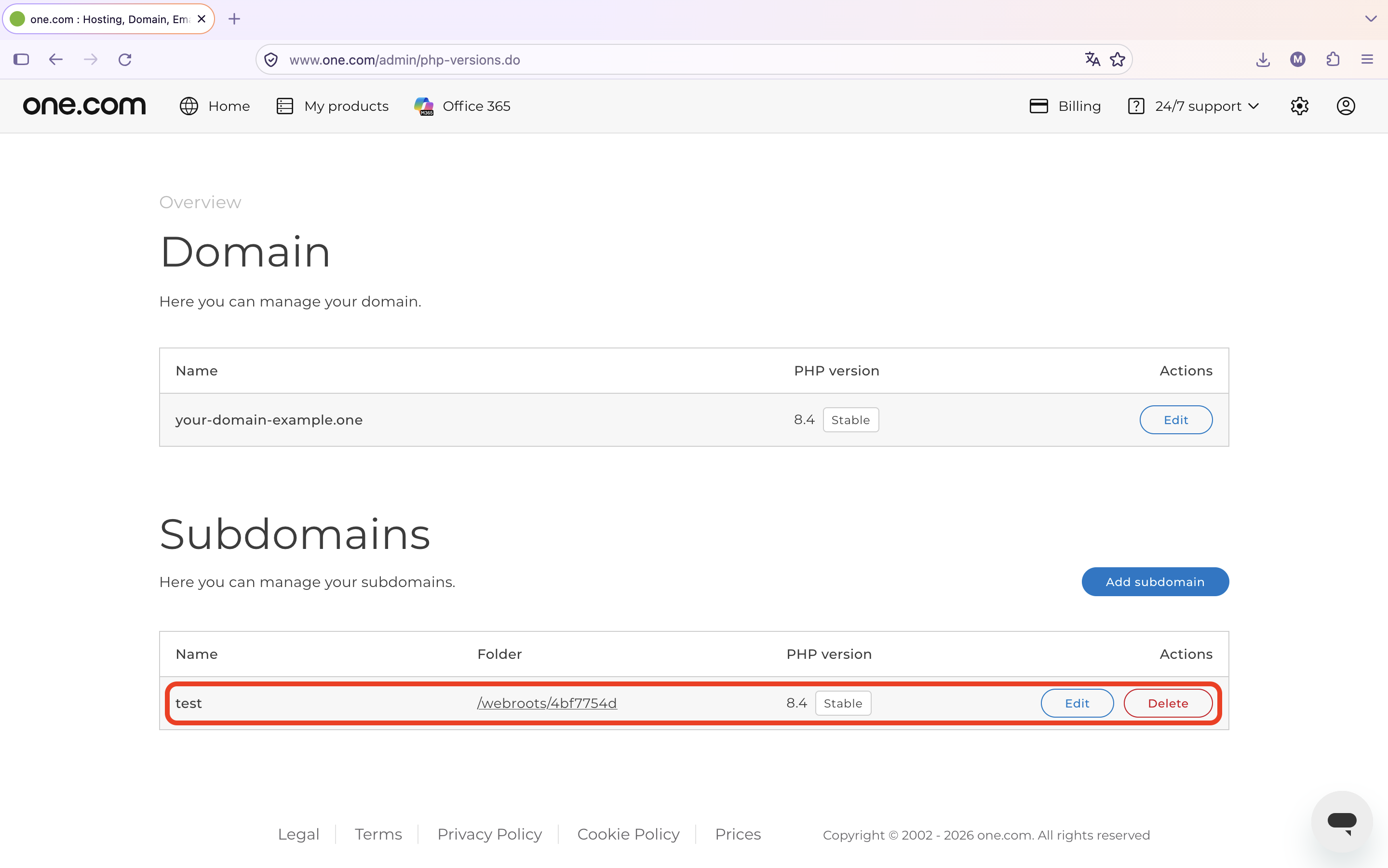The image size is (1388, 868).
Task: Toggle the browser sidebar icon
Action: pos(21,59)
